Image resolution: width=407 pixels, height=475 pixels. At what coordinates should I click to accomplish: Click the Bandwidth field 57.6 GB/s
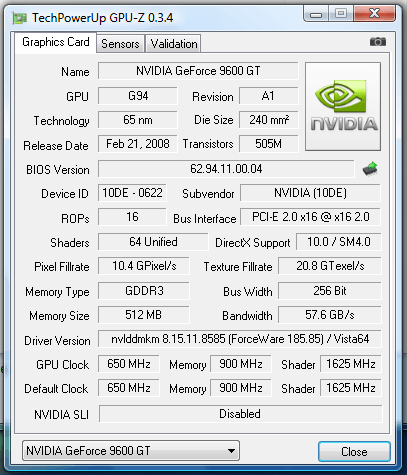tap(330, 315)
